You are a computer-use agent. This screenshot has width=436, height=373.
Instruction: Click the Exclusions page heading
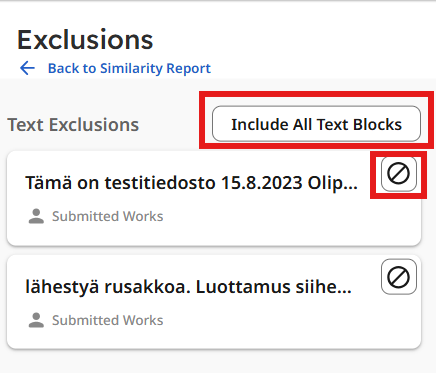click(x=85, y=40)
